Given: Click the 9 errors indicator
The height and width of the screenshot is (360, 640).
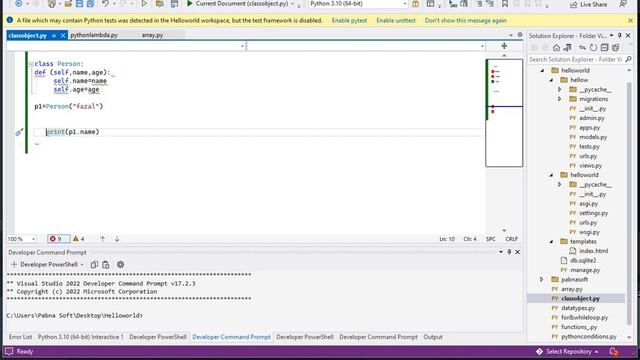Looking at the screenshot, I should point(58,239).
